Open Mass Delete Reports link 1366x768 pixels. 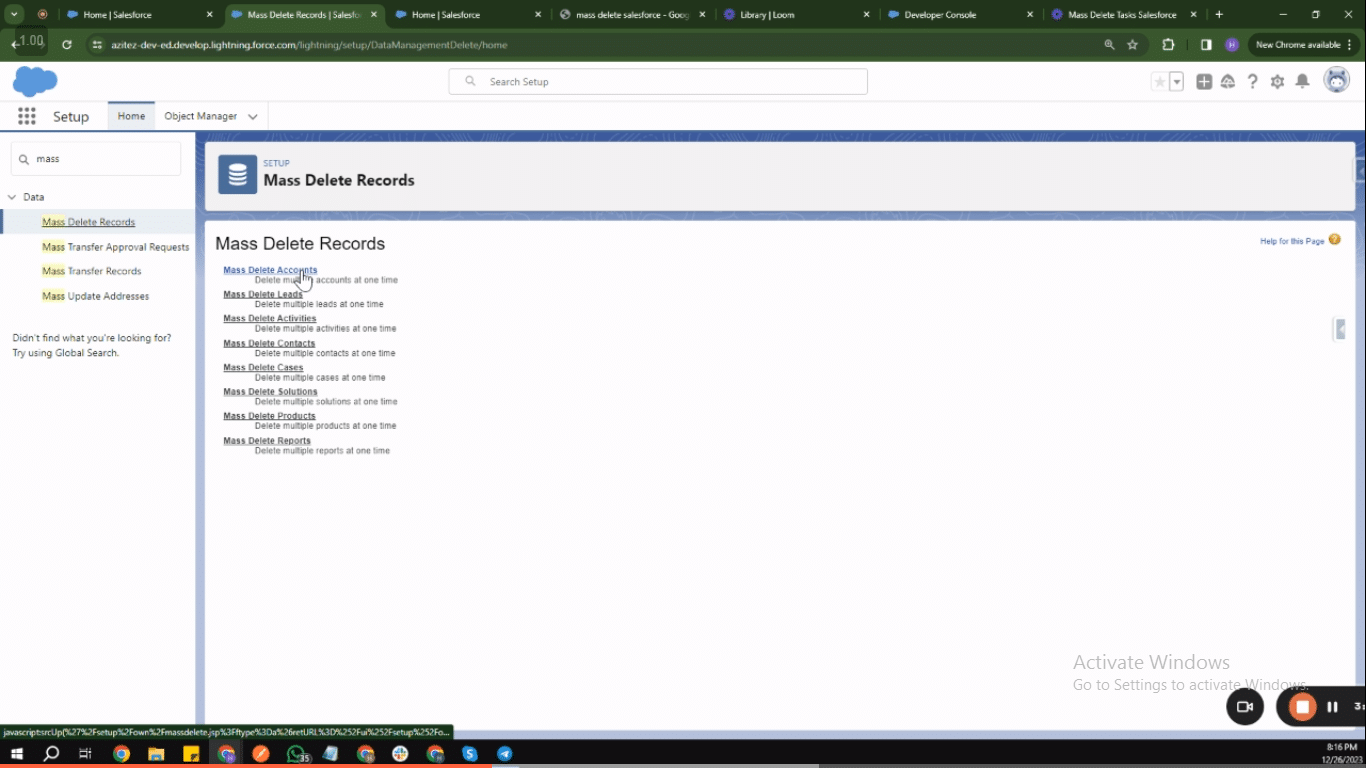point(267,440)
